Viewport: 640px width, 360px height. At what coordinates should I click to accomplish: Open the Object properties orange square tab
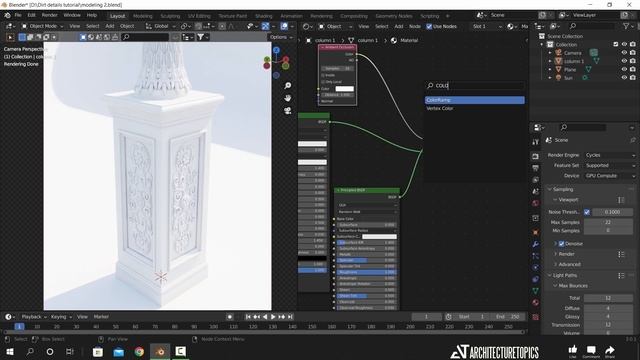point(536,232)
